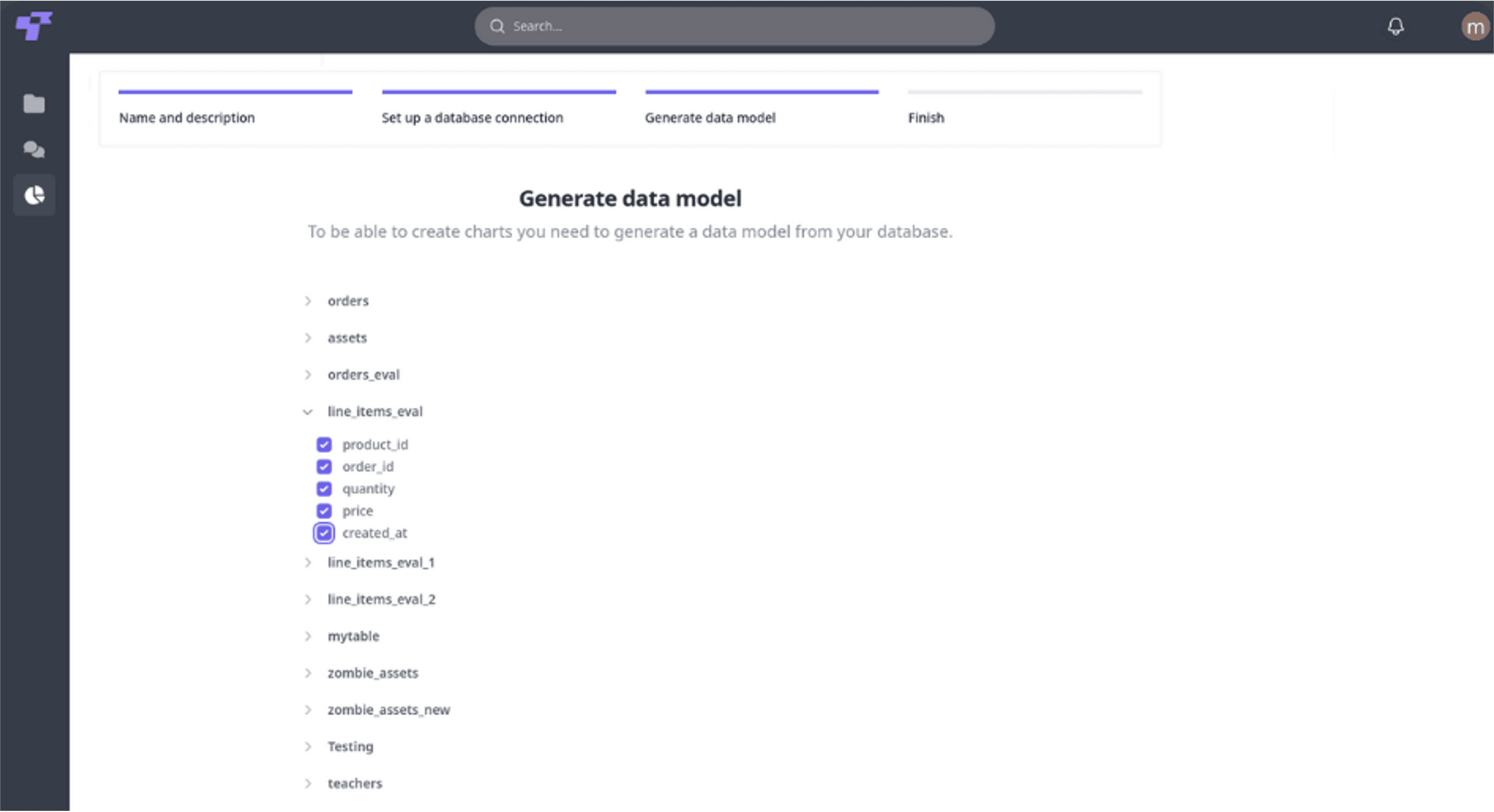Screen dimensions: 1494x812
Task: Disable the created_at checkbox
Action: tap(324, 533)
